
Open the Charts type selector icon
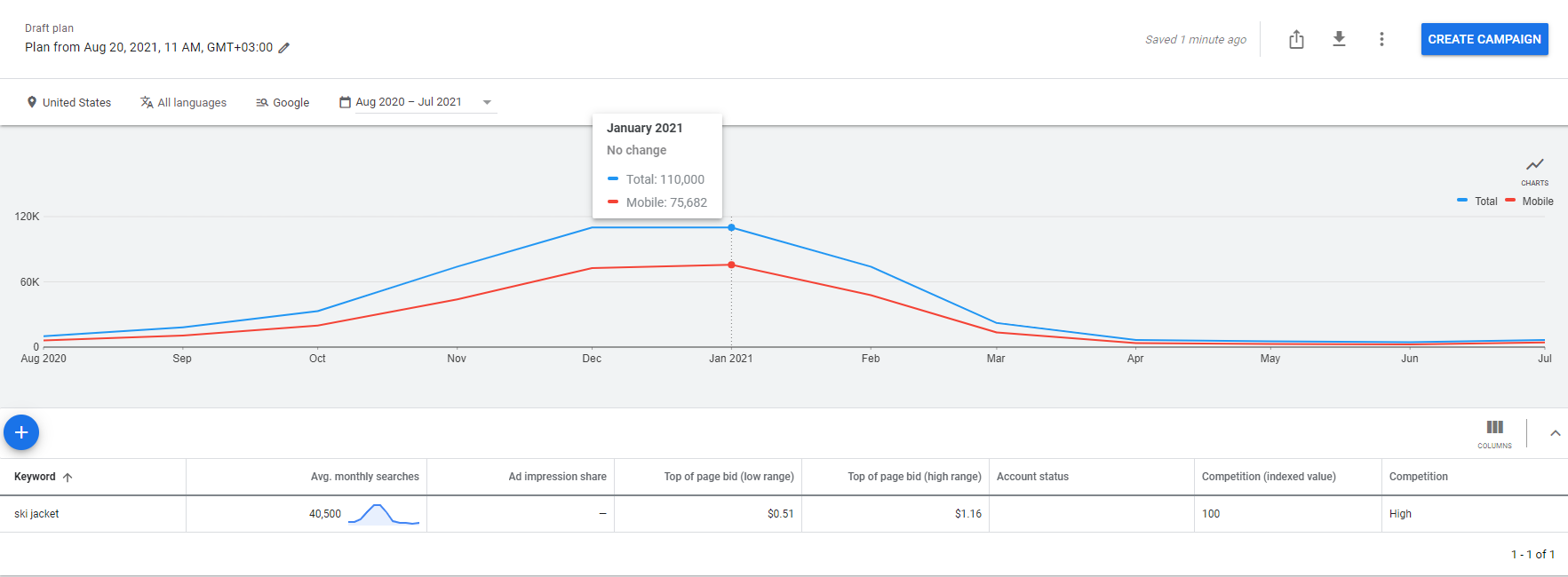(x=1534, y=170)
